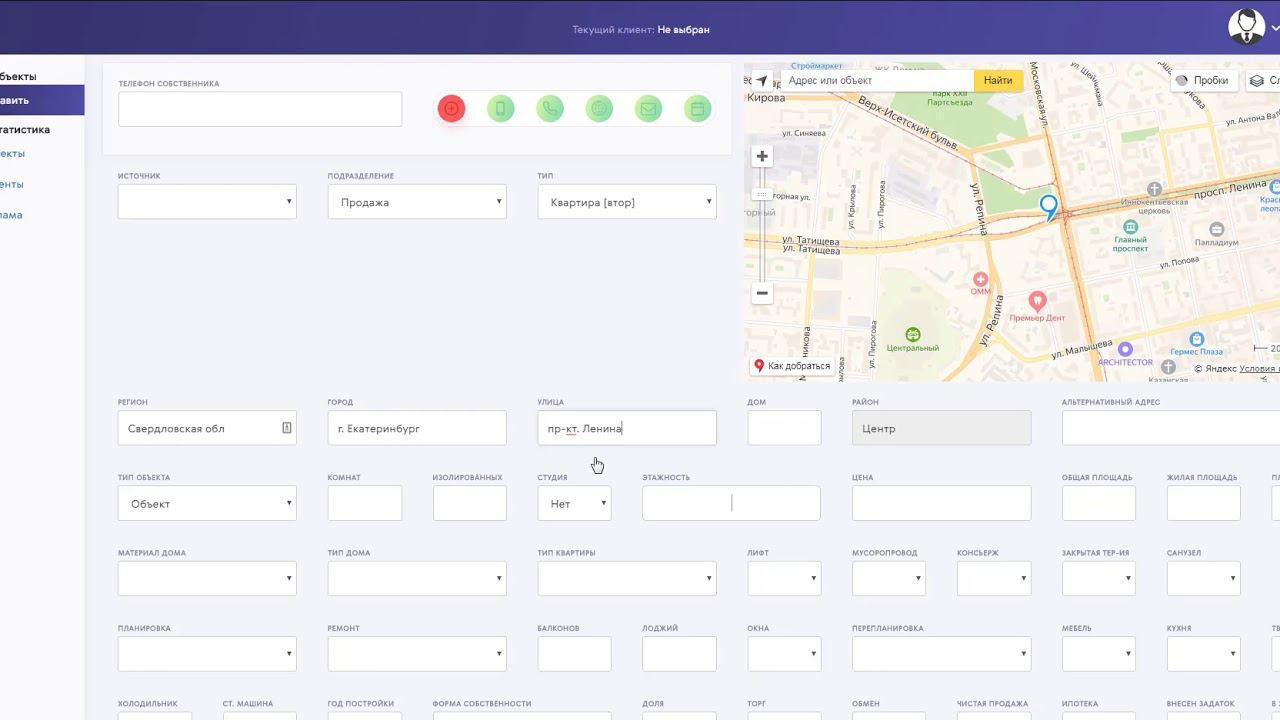Select the highlighted add item in sidebar

(42, 100)
